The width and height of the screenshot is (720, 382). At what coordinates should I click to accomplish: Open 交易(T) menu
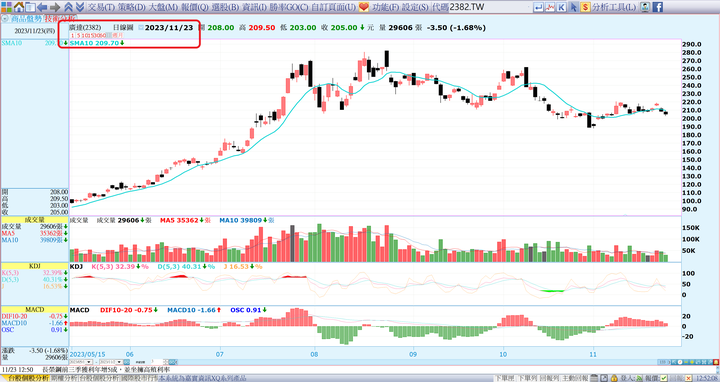[x=101, y=7]
